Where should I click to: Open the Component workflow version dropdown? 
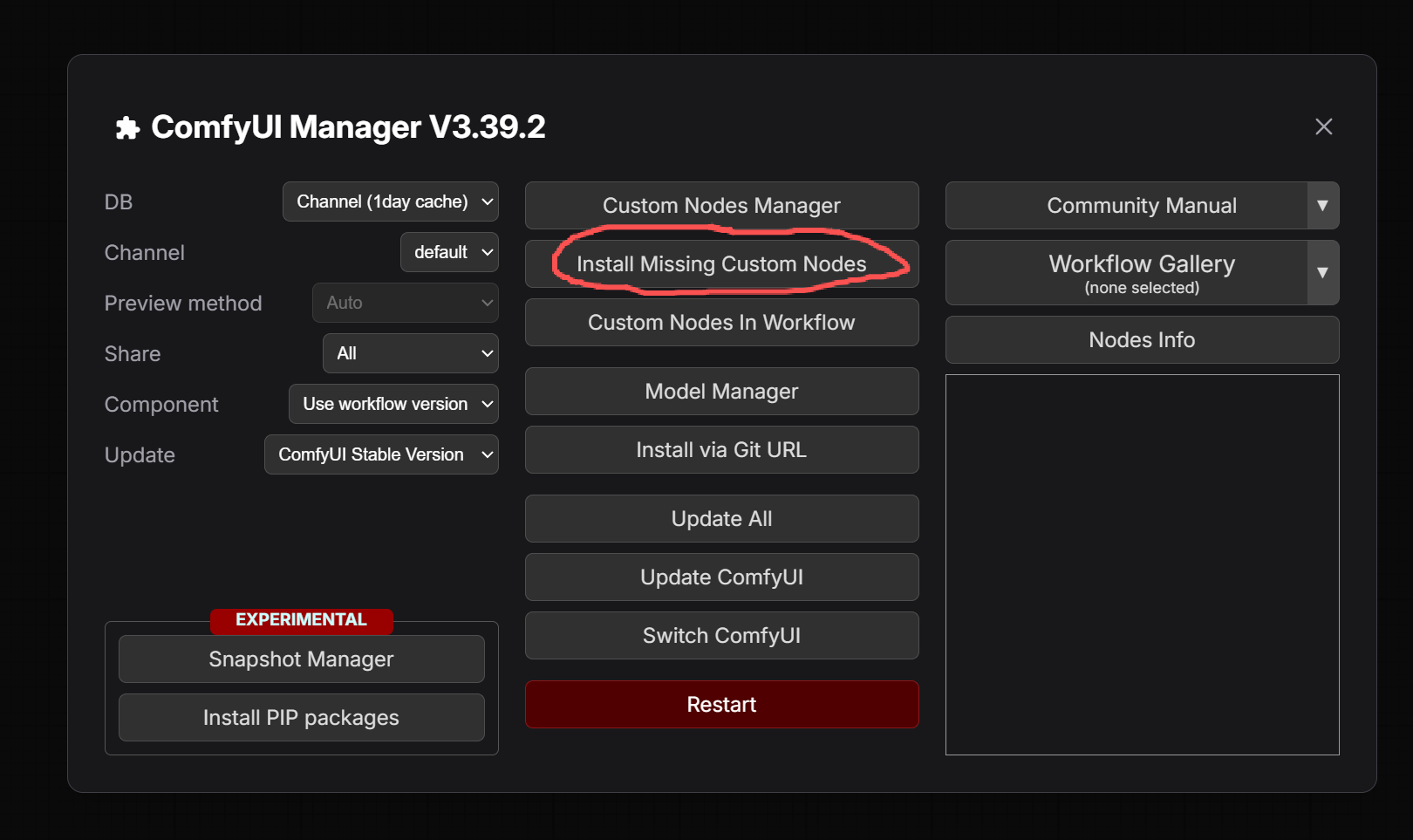pos(393,404)
